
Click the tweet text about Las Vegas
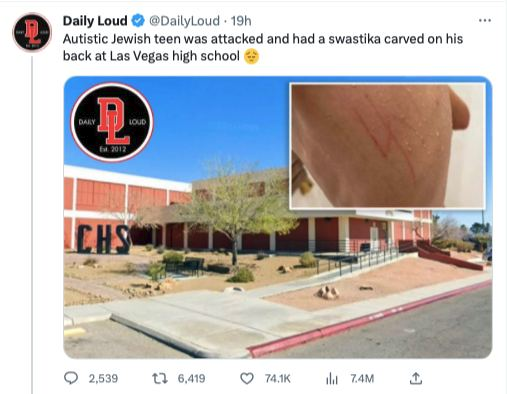coord(263,47)
